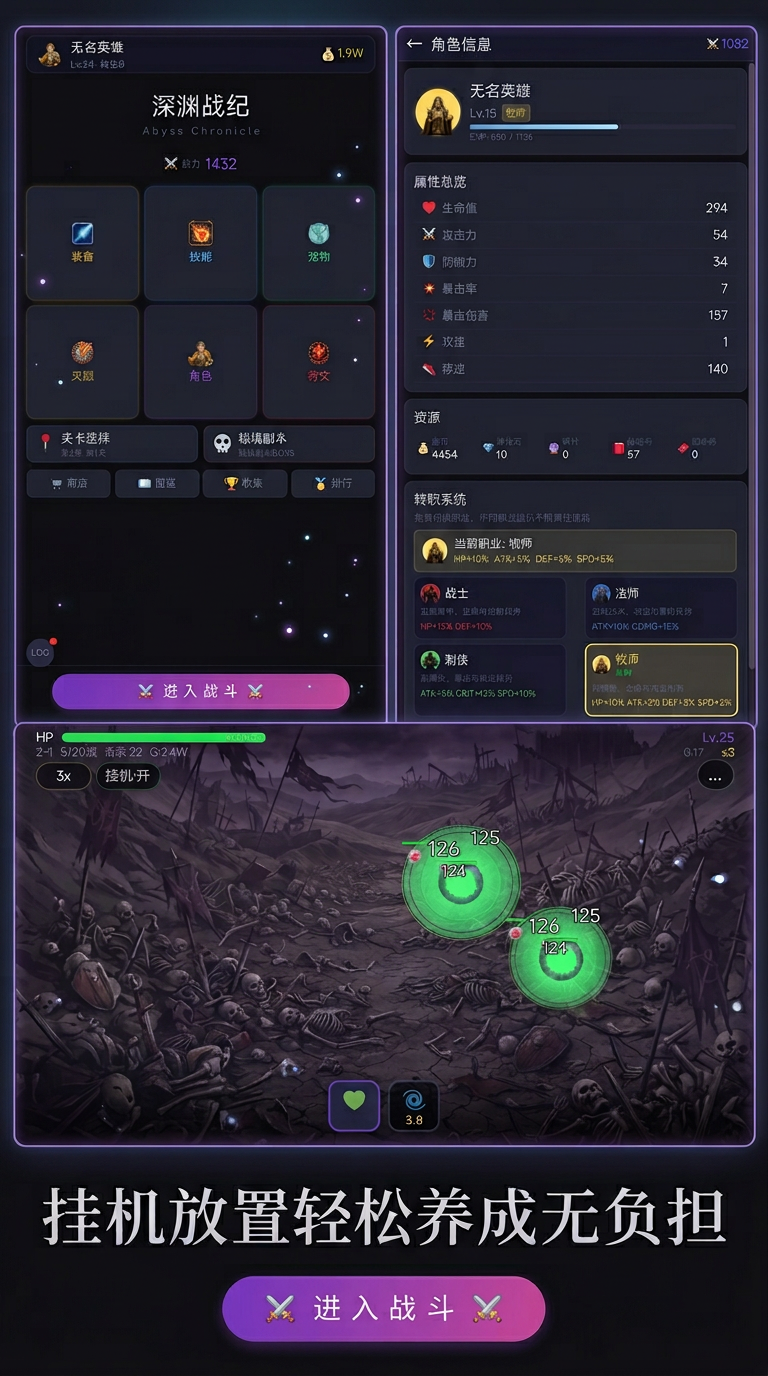This screenshot has width=768, height=1376.
Task: Open the 技能 skills tile with flame icon
Action: [201, 243]
